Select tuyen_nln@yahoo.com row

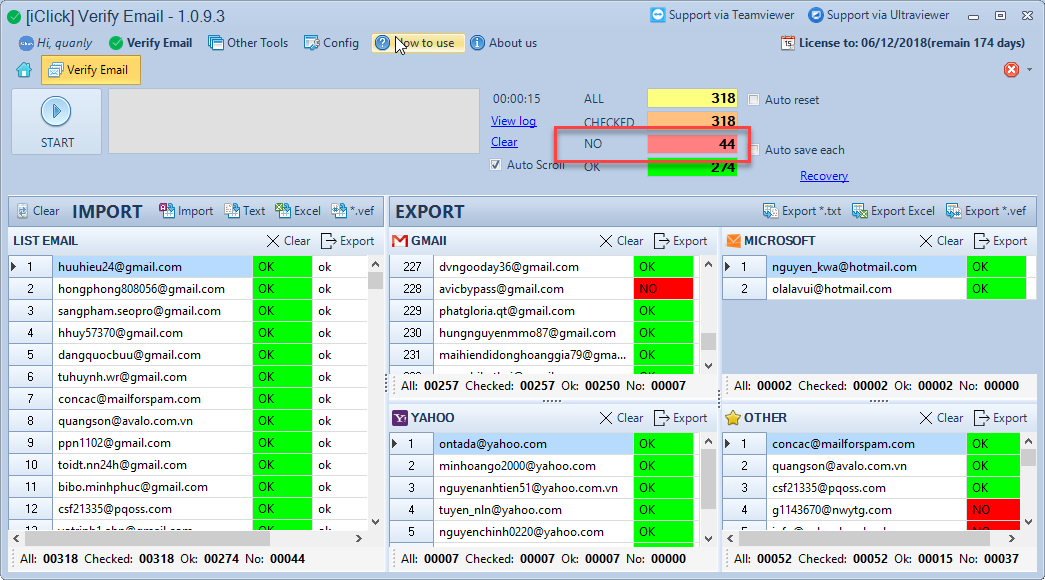click(541, 509)
